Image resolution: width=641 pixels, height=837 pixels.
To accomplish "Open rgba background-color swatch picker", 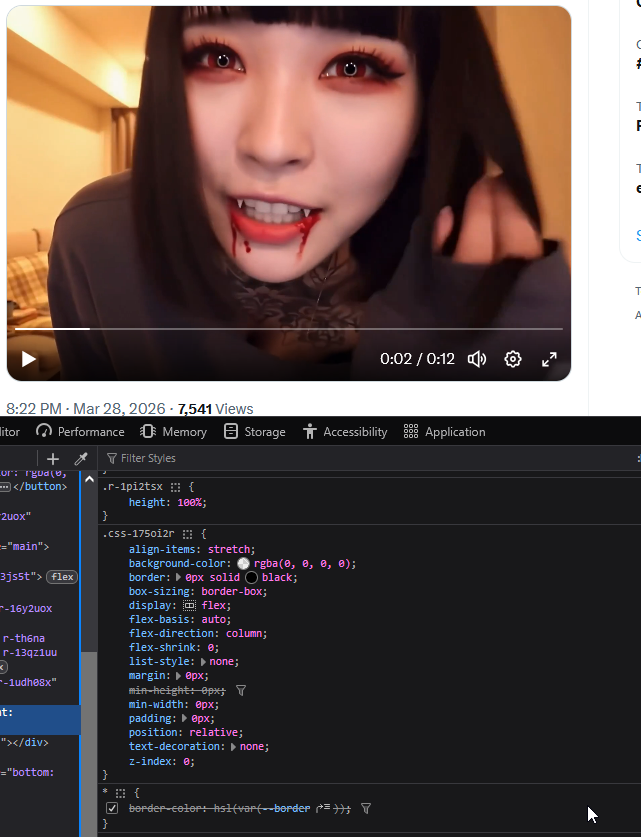I will point(243,564).
